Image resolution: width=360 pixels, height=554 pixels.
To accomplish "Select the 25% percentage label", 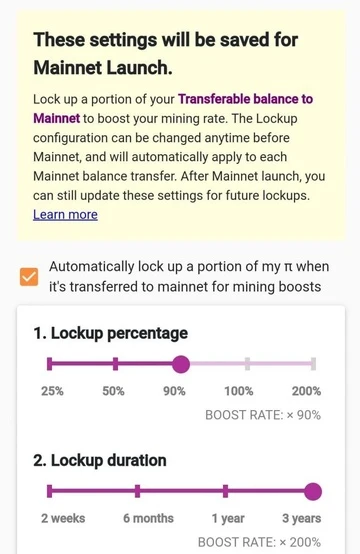I will (x=52, y=391).
